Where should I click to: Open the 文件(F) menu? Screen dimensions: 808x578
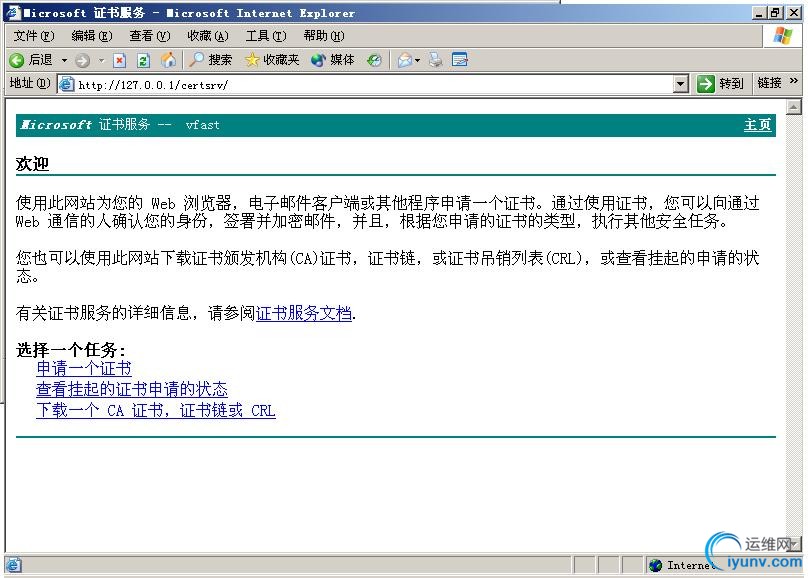pyautogui.click(x=33, y=36)
